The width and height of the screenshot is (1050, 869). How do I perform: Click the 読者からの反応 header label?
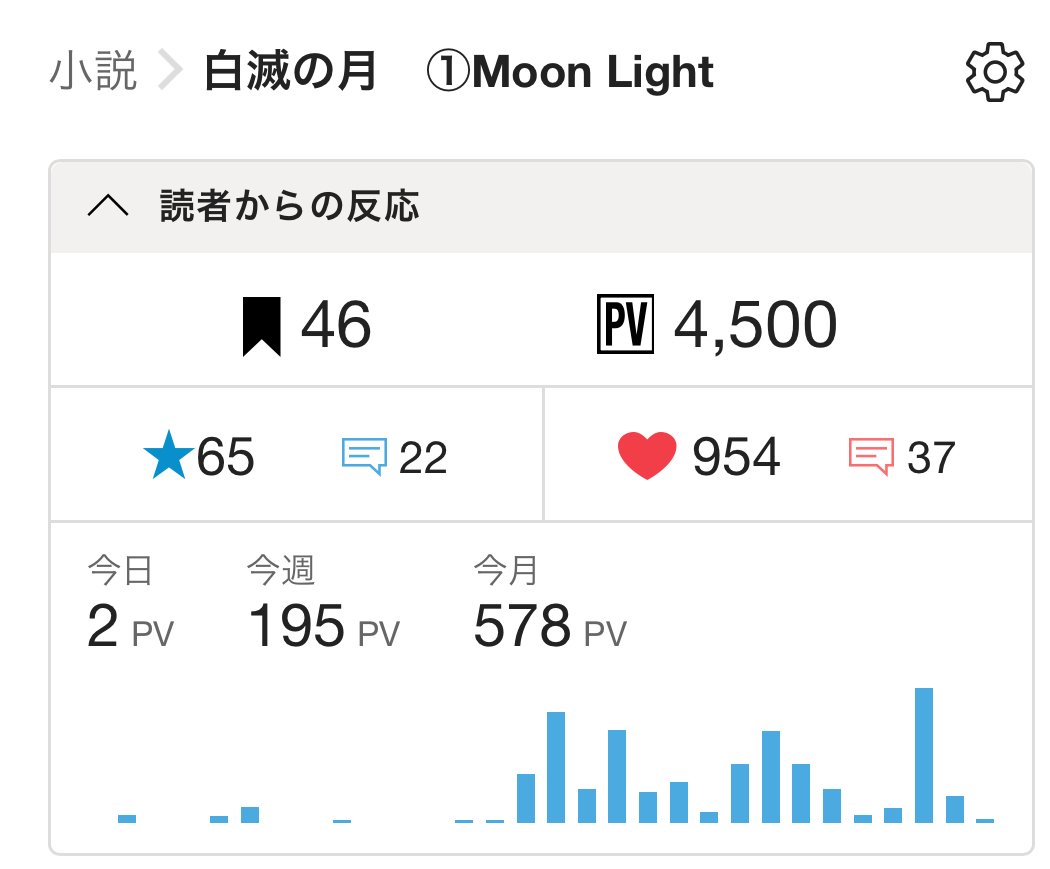coord(289,207)
